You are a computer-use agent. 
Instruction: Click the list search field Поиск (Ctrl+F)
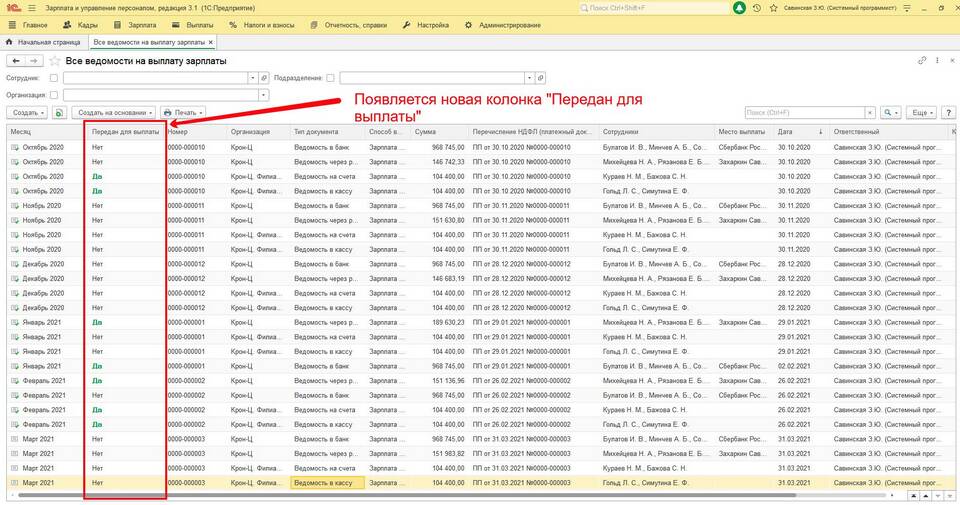pos(804,113)
